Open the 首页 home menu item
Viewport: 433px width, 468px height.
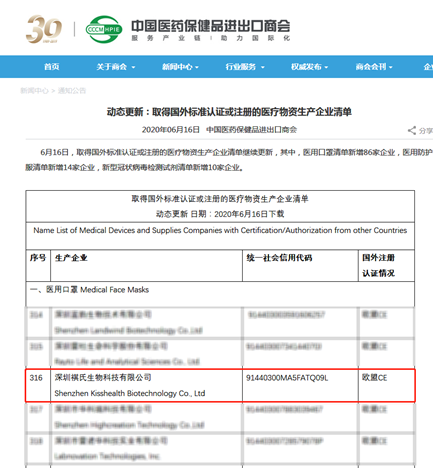(x=52, y=67)
